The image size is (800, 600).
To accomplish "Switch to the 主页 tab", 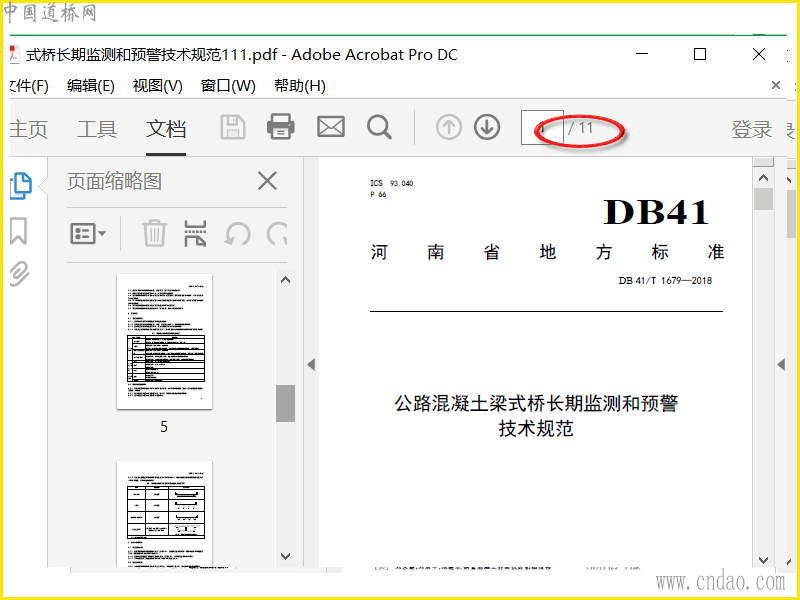I will (x=29, y=129).
